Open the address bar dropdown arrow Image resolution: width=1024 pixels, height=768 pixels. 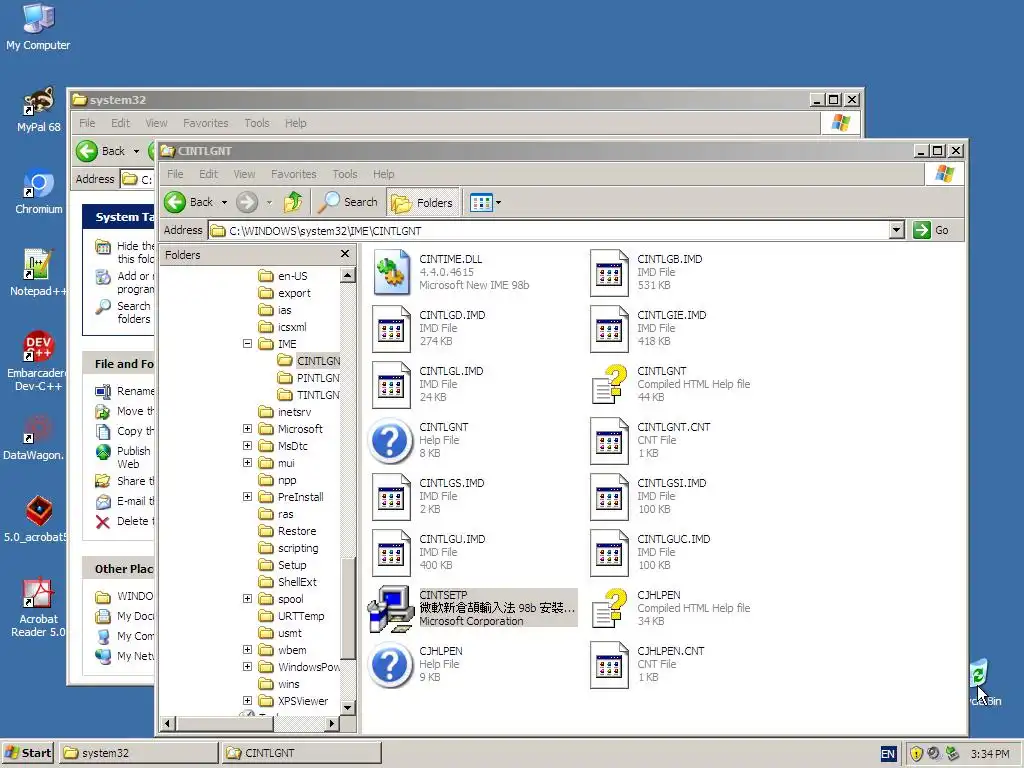pyautogui.click(x=897, y=230)
